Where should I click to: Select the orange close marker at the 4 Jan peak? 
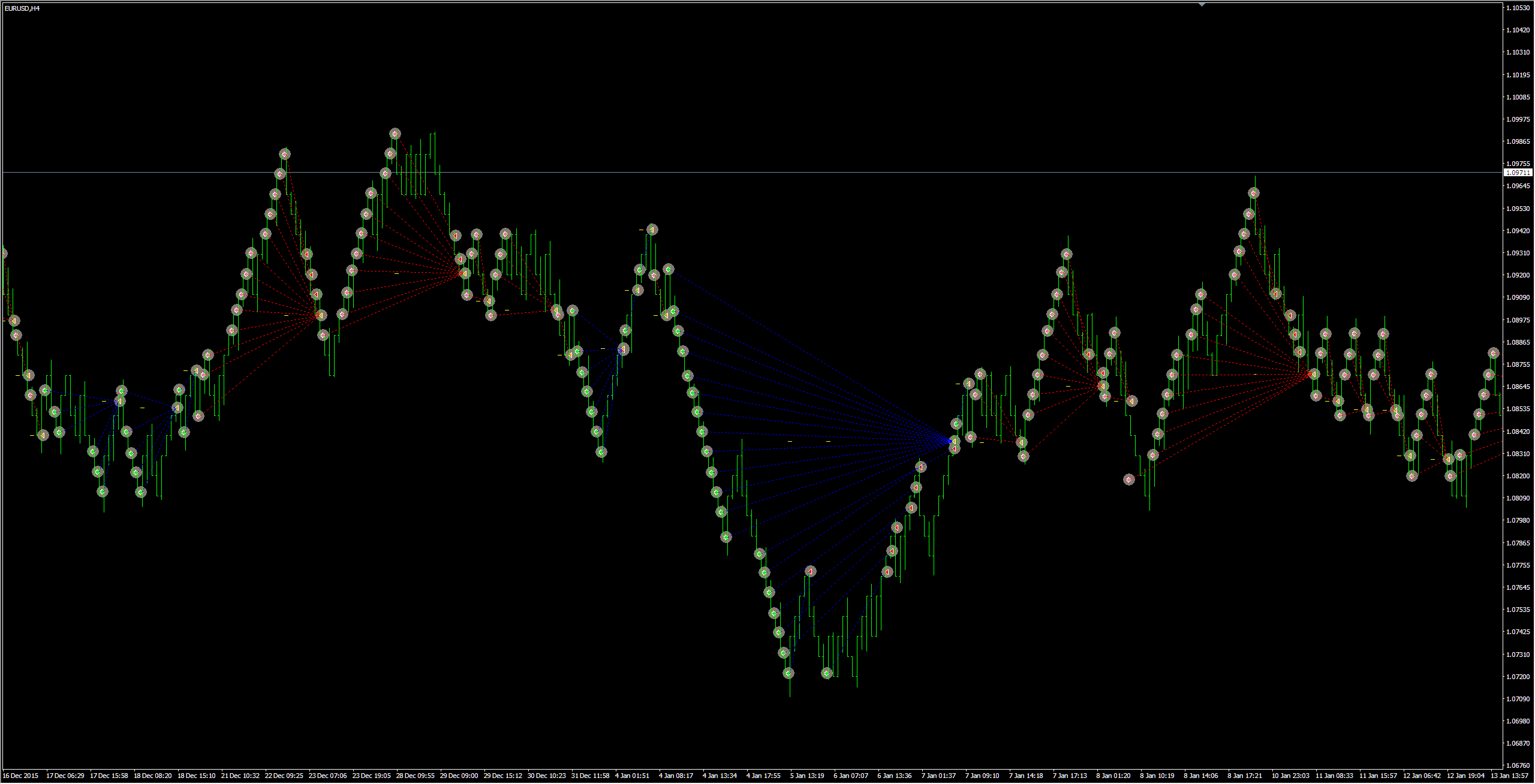tap(652, 230)
